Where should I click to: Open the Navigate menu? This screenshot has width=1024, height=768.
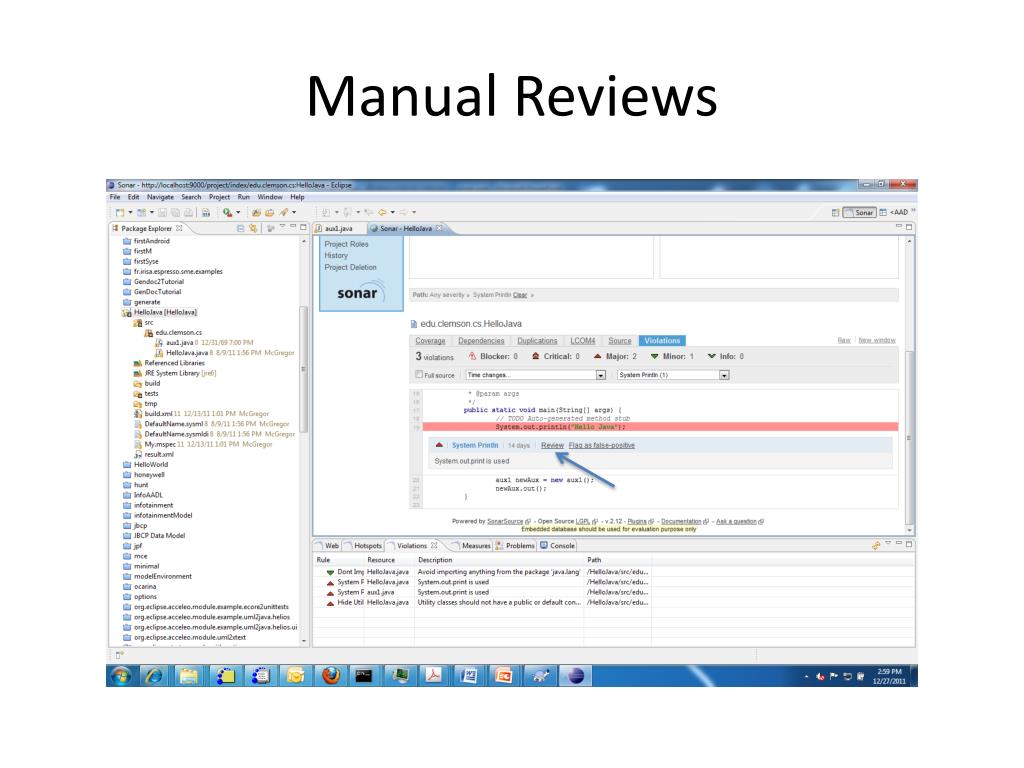tap(160, 197)
